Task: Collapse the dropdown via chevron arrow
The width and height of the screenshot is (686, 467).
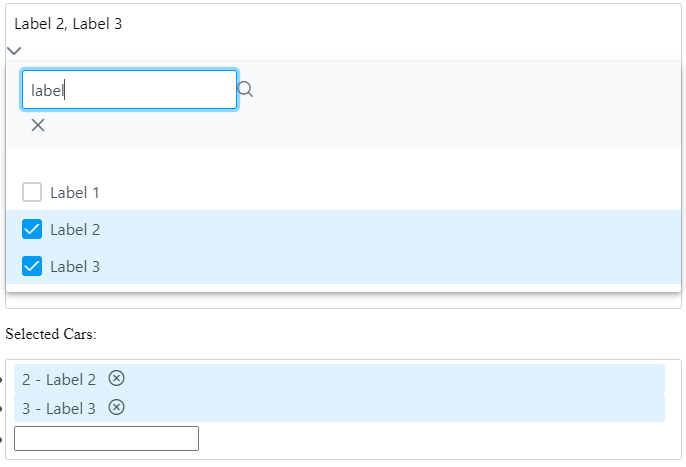Action: 14,51
